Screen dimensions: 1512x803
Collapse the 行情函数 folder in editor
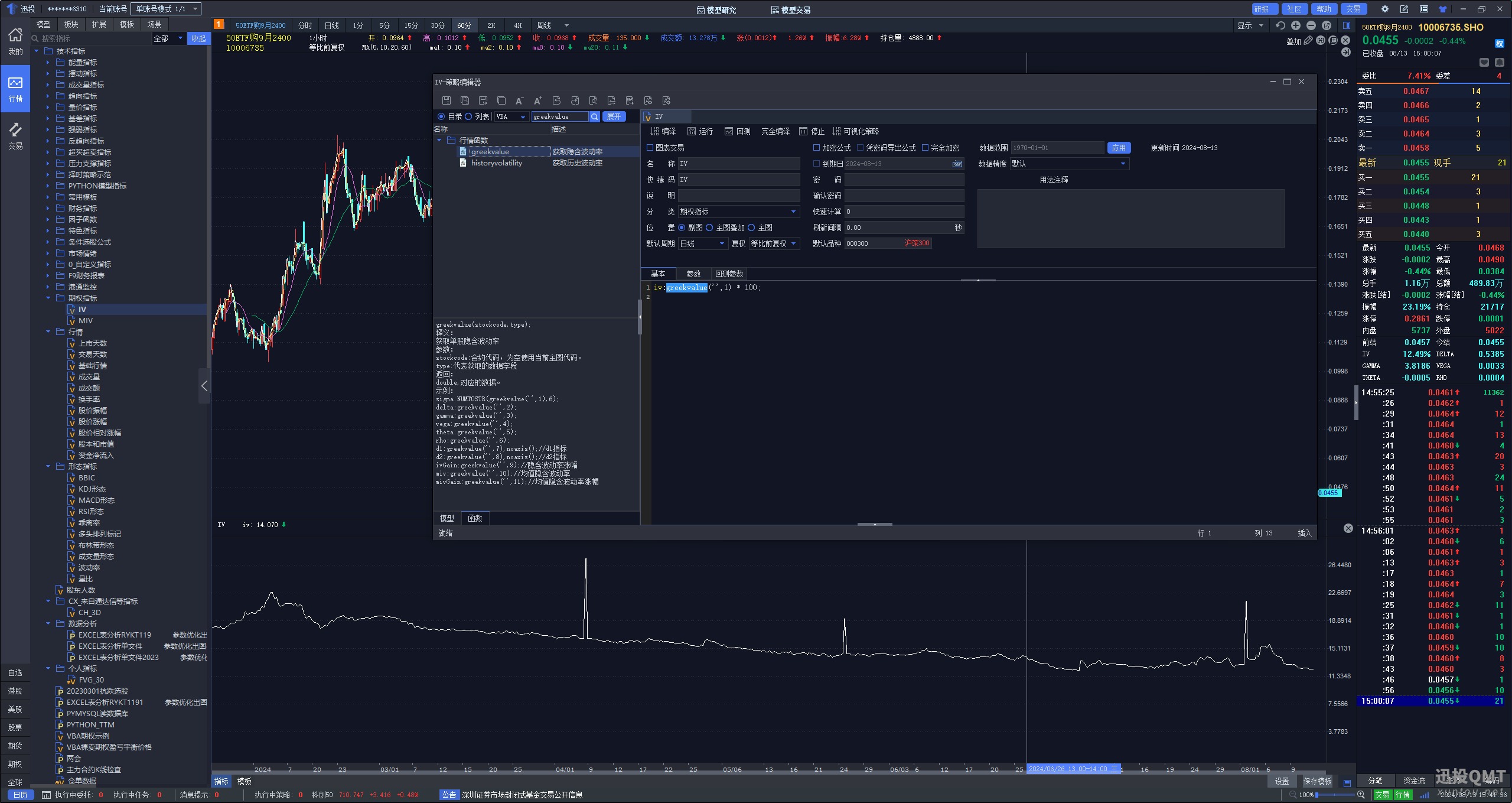click(439, 141)
